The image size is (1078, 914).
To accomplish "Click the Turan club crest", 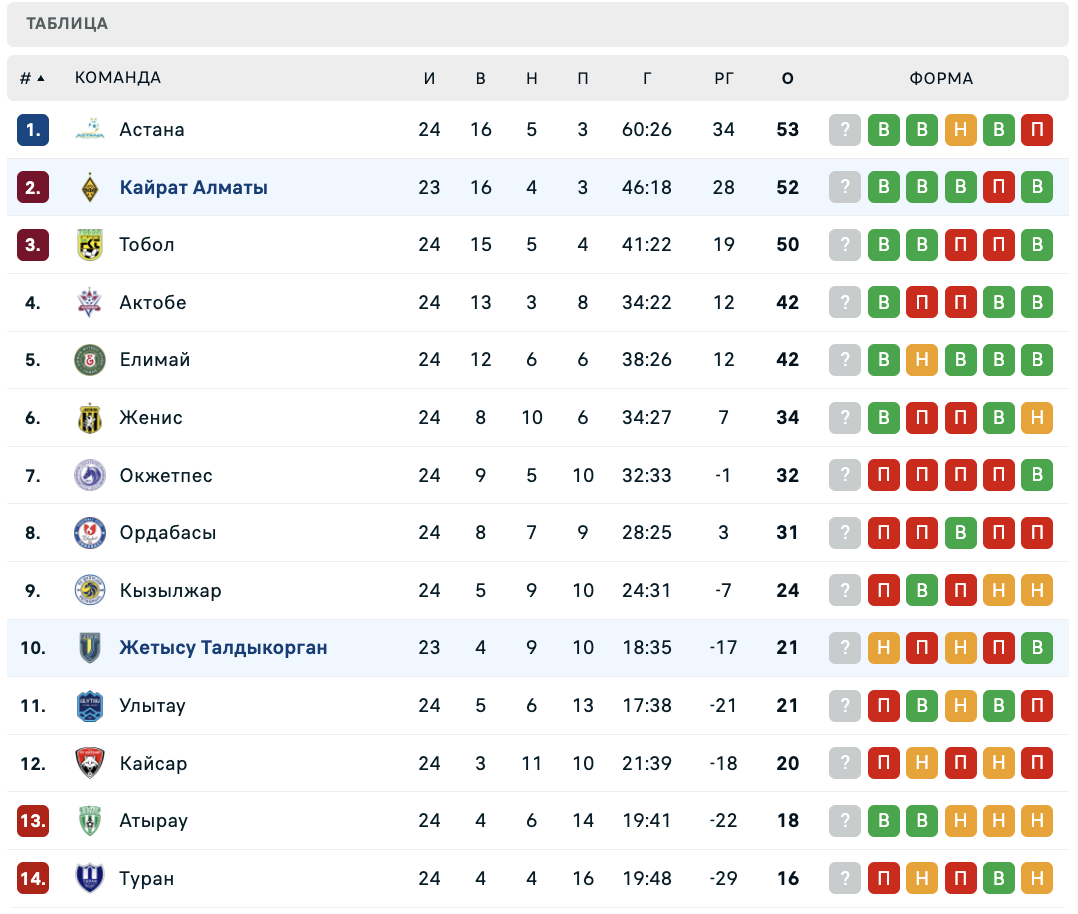I will click(90, 879).
